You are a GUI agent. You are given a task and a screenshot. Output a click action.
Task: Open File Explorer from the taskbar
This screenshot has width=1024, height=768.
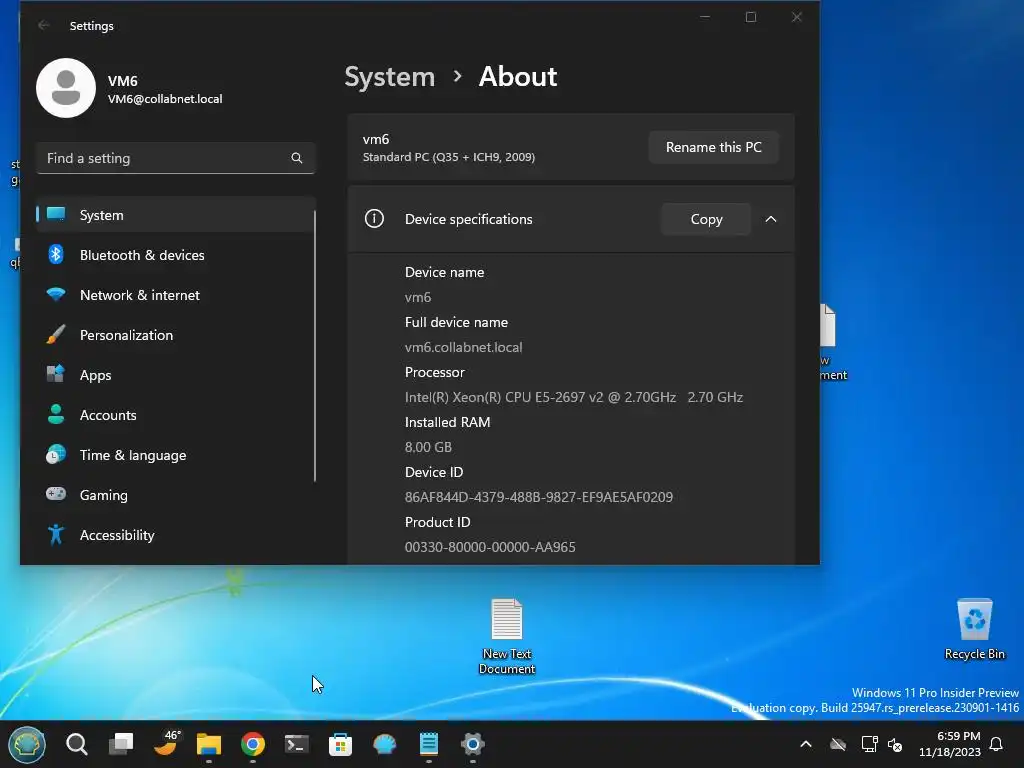tap(209, 744)
